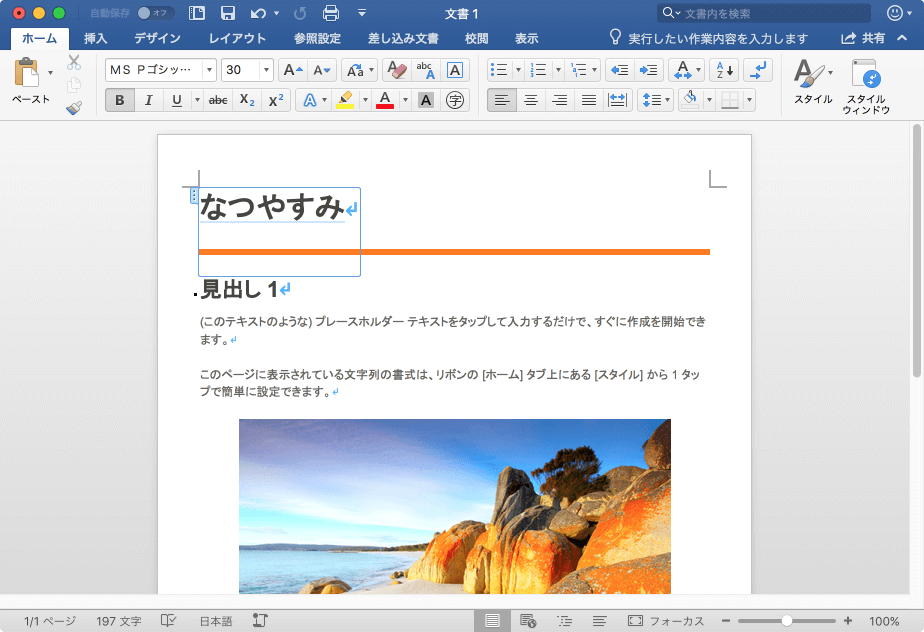This screenshot has height=632, width=924.
Task: Open the Review tab
Action: coord(476,38)
